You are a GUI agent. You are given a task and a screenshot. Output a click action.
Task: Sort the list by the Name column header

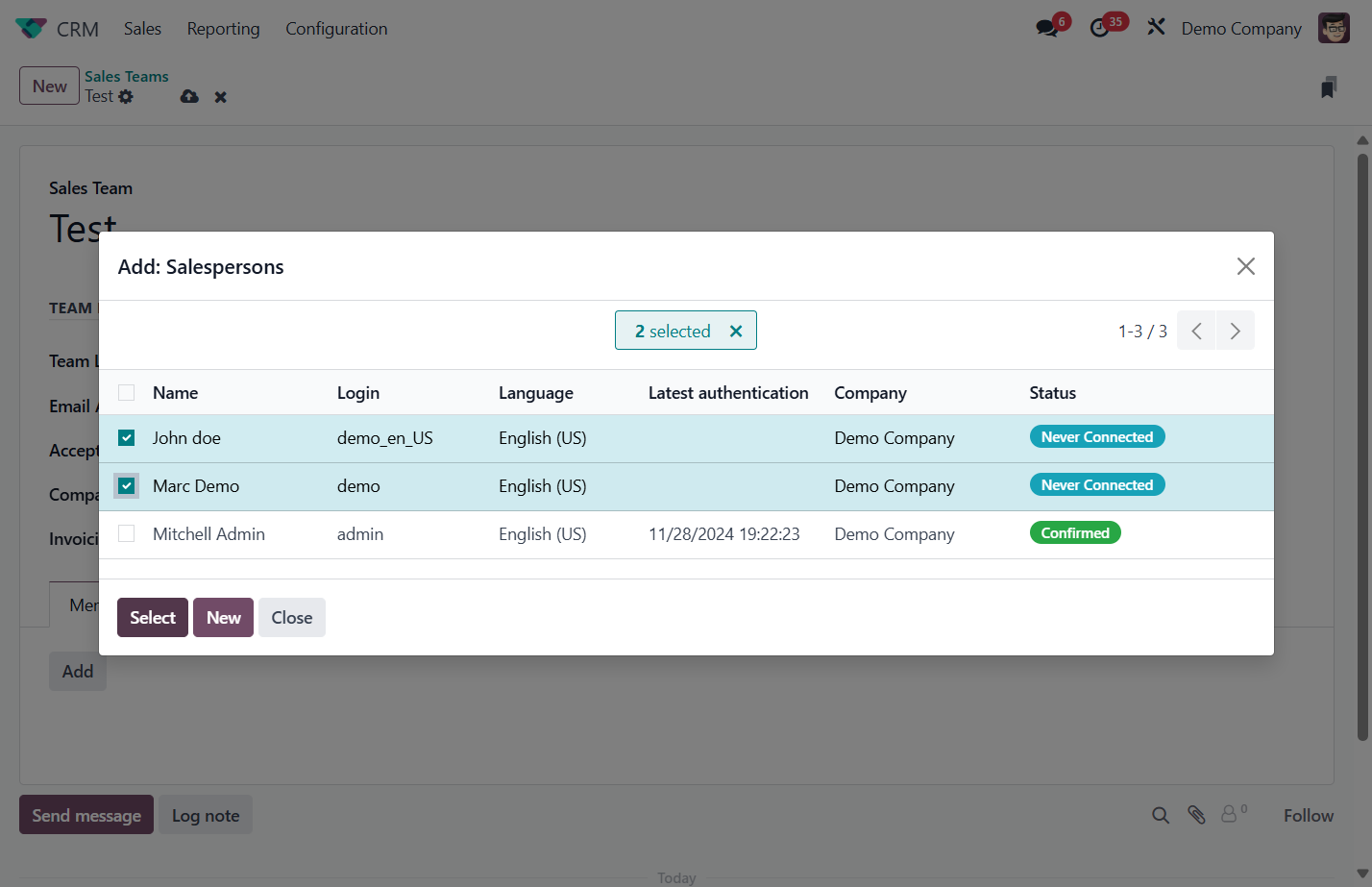[175, 392]
